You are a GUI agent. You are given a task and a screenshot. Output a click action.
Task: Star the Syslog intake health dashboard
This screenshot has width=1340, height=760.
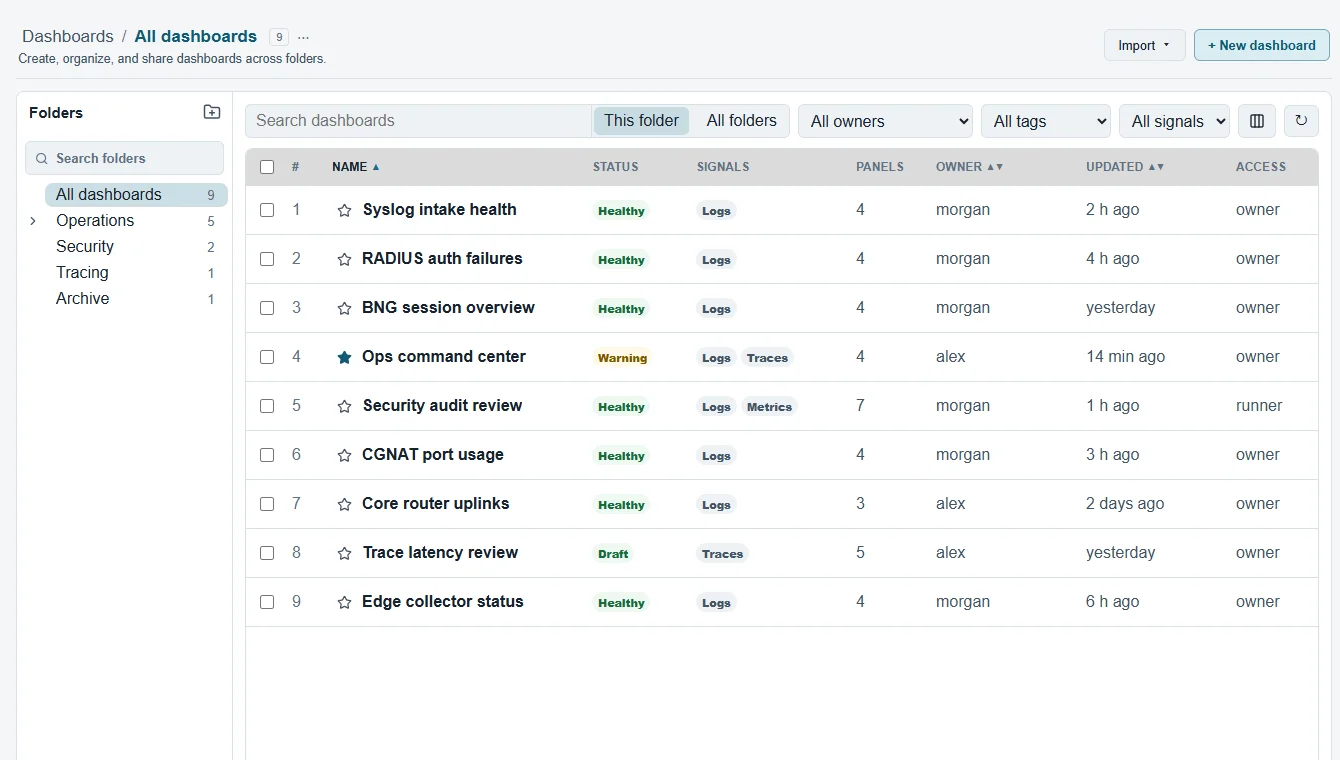click(344, 210)
